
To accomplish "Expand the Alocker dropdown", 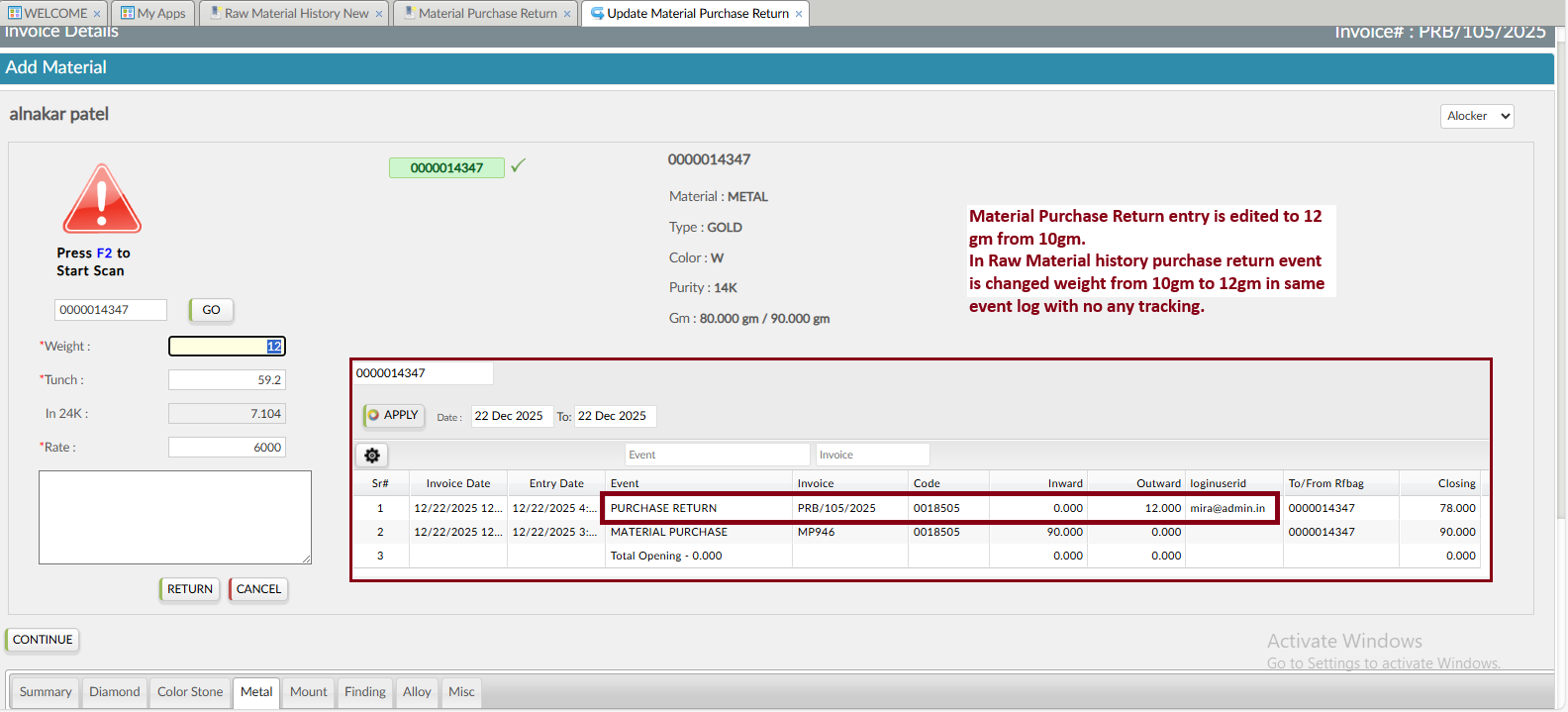I will [1476, 116].
